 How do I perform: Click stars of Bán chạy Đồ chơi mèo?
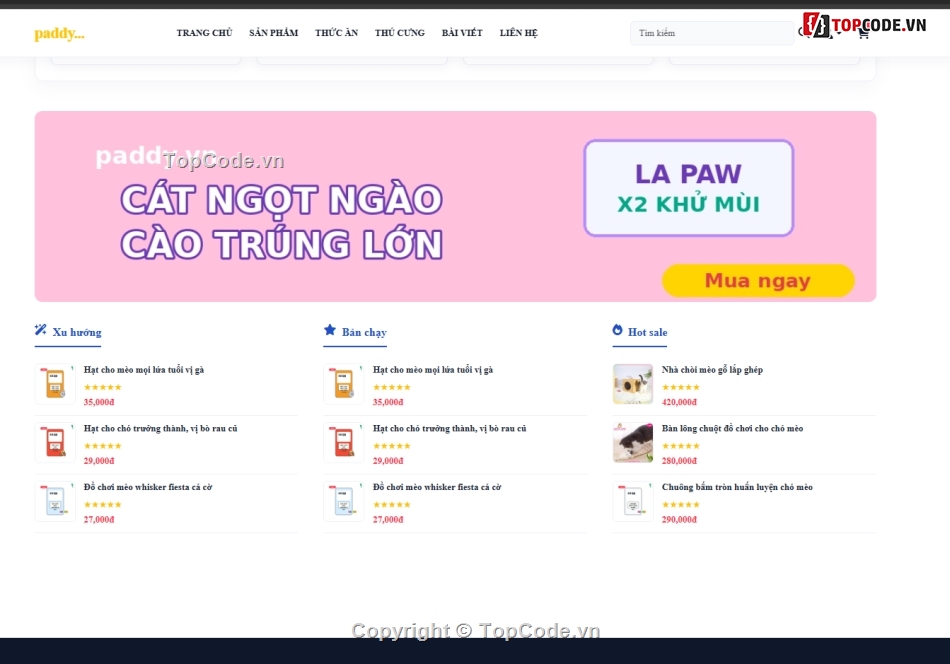(x=392, y=505)
